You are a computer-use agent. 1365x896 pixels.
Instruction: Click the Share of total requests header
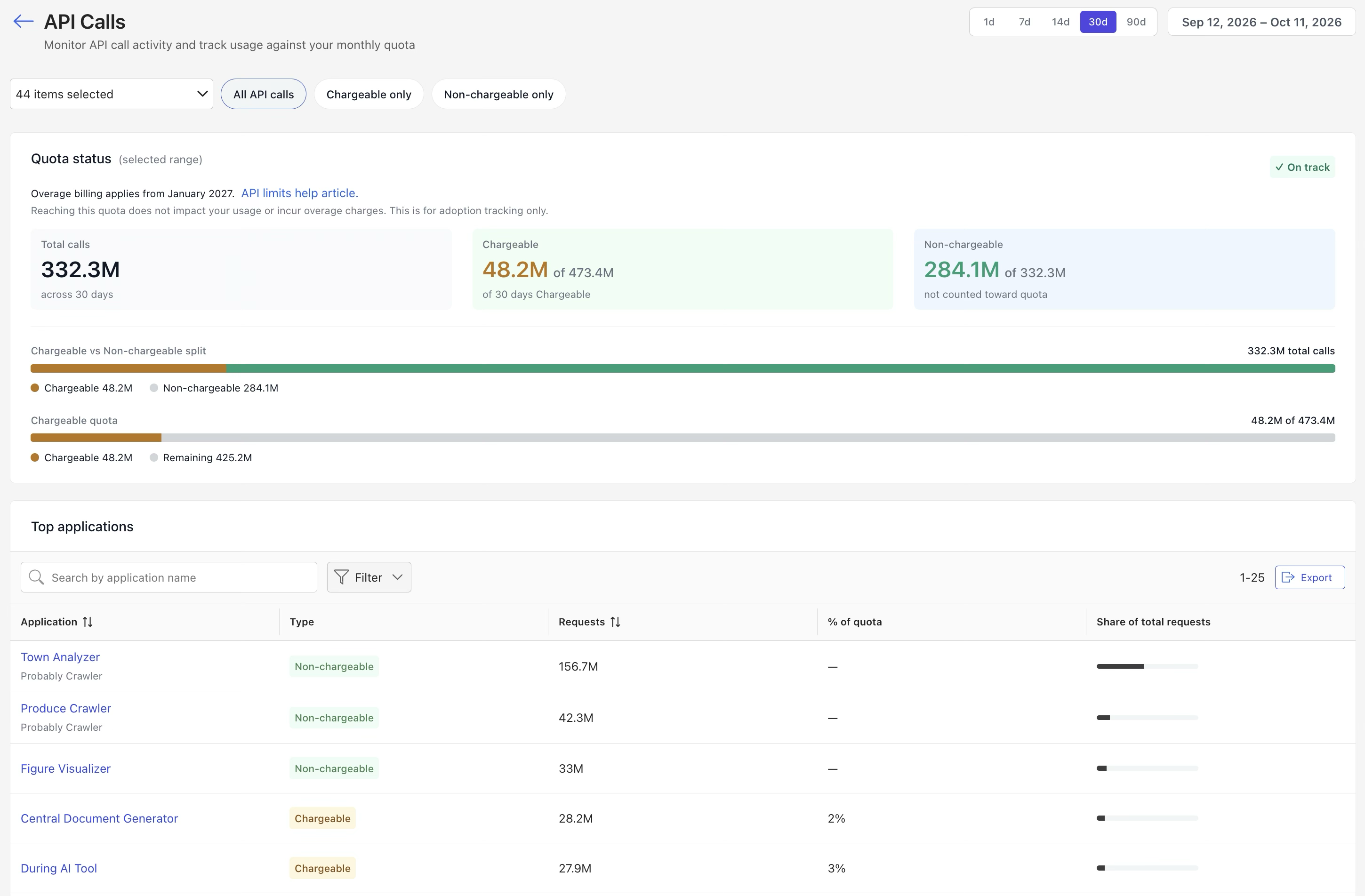1153,622
